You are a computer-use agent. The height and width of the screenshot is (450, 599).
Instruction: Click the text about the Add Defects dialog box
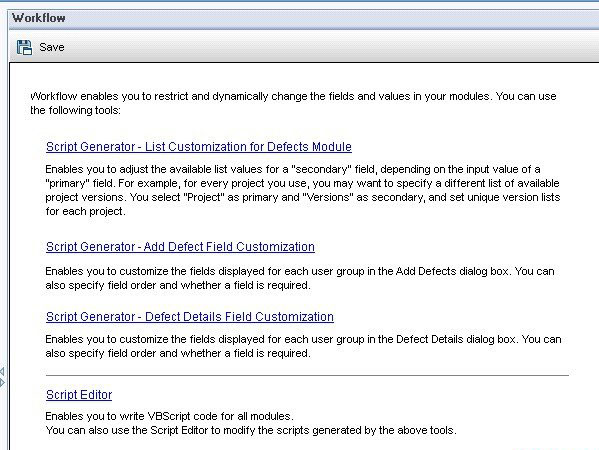point(300,278)
